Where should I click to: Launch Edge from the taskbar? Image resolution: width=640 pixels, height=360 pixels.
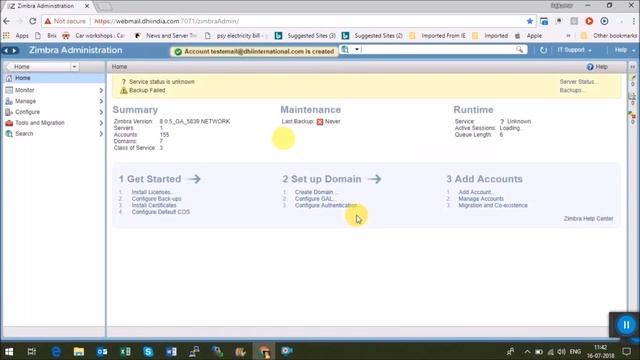pyautogui.click(x=56, y=351)
